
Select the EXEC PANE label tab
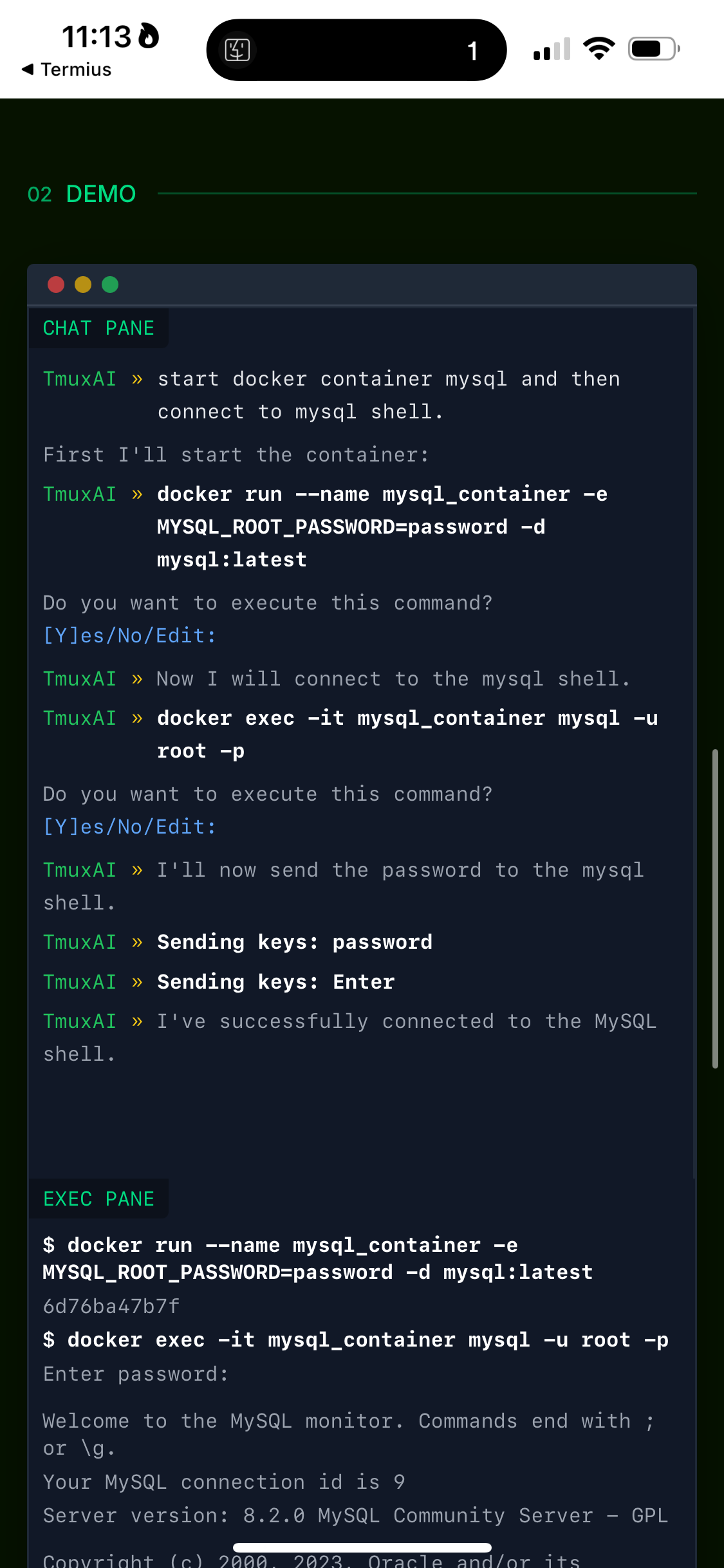coord(98,1199)
